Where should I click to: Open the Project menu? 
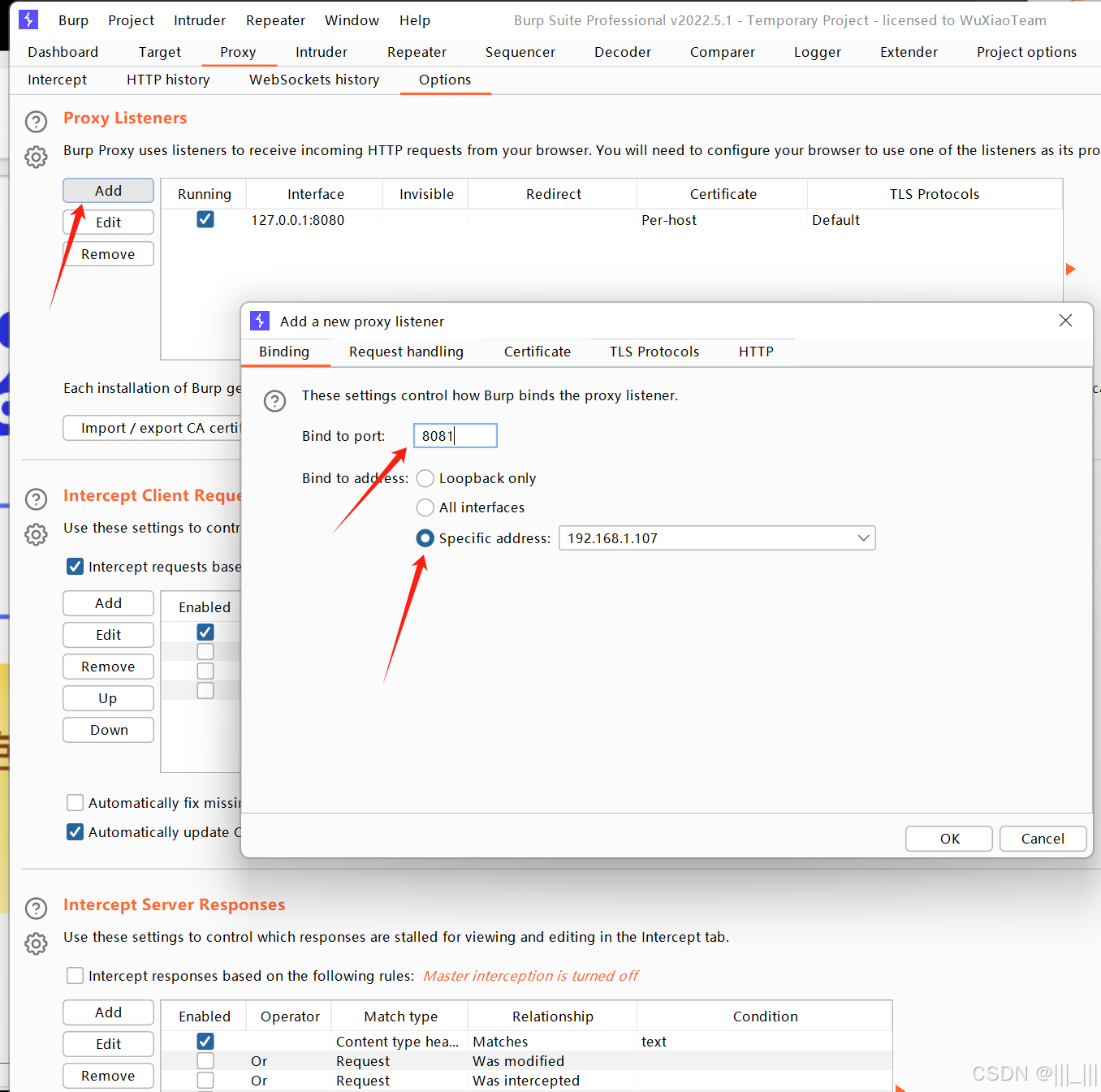click(x=131, y=20)
